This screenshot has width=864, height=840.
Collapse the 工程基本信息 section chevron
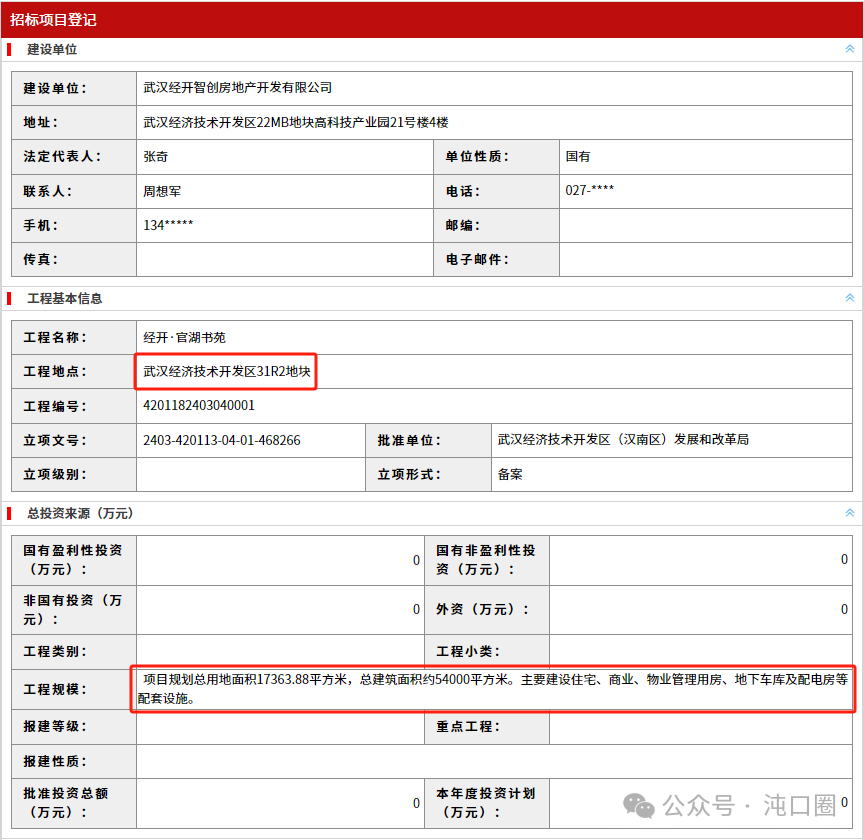(849, 298)
